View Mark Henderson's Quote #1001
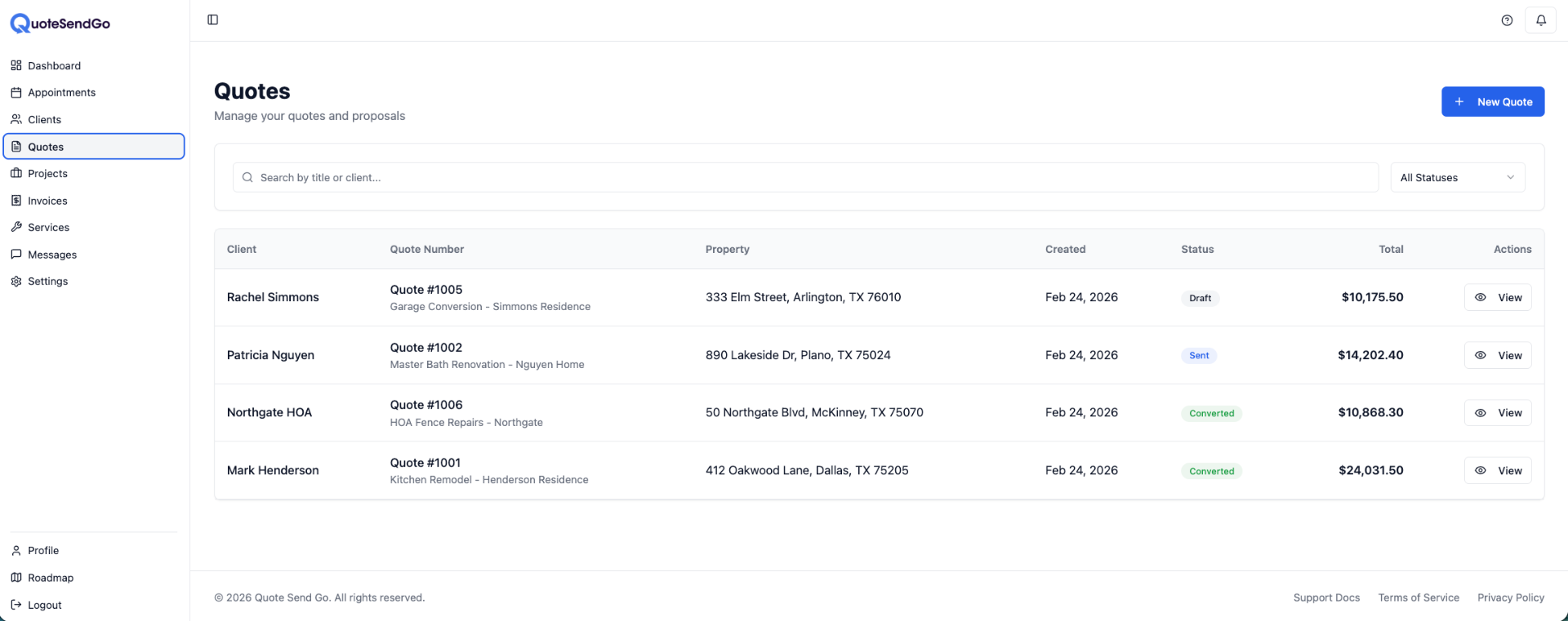 (1497, 471)
